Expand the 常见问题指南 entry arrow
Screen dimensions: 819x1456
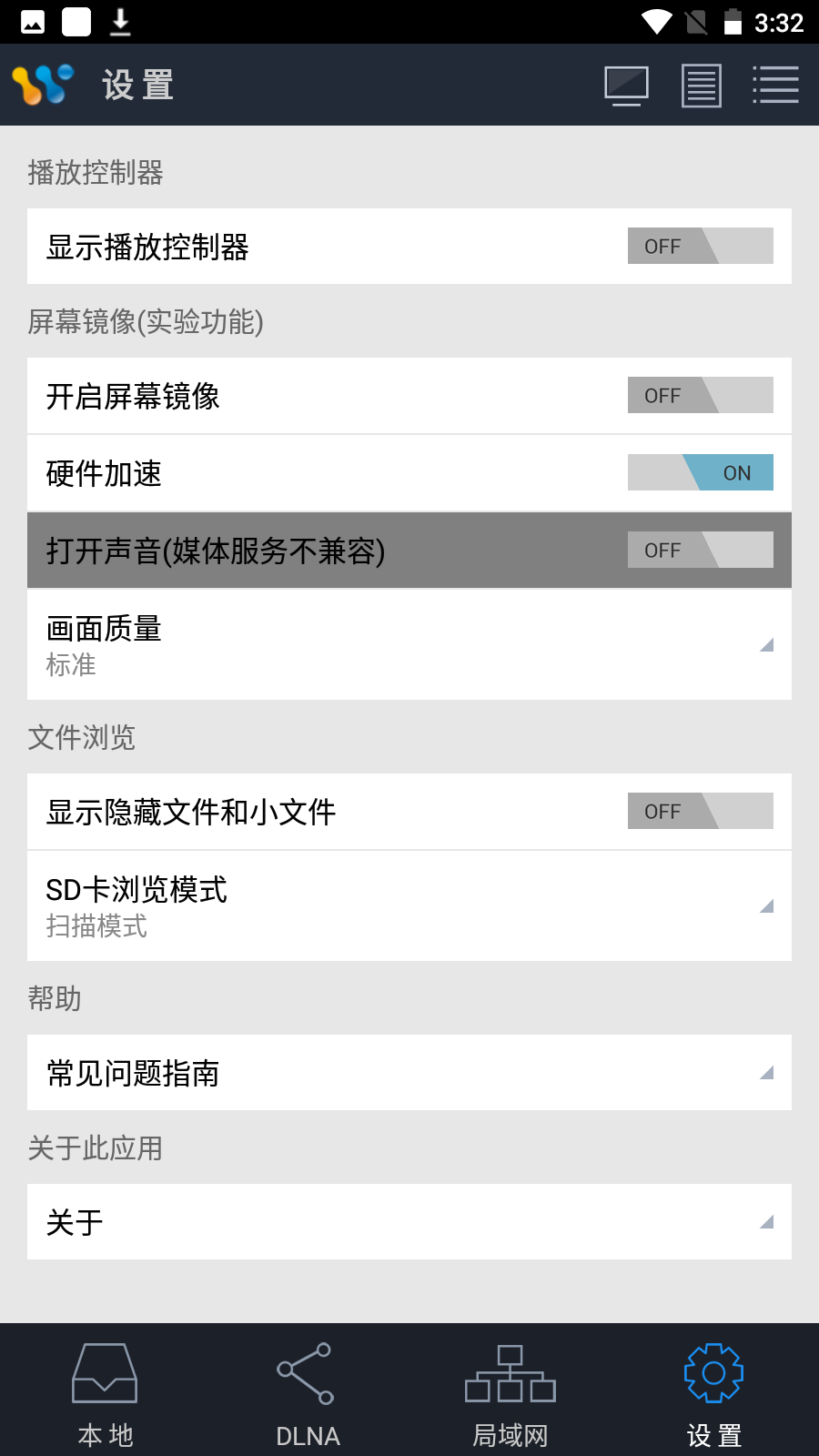tap(766, 1073)
